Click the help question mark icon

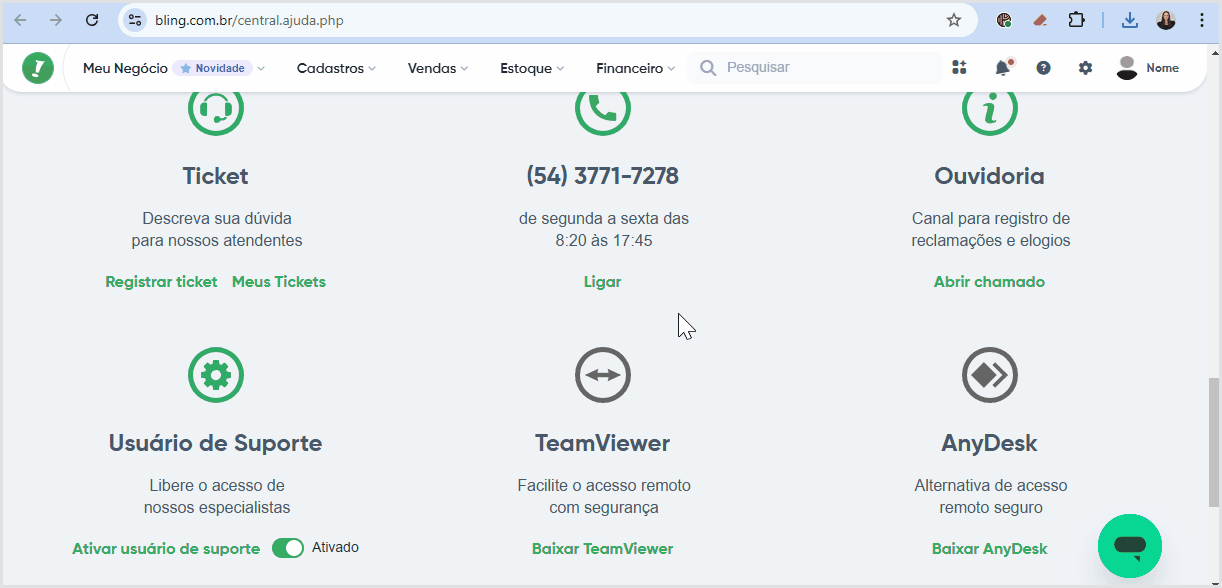coord(1043,68)
